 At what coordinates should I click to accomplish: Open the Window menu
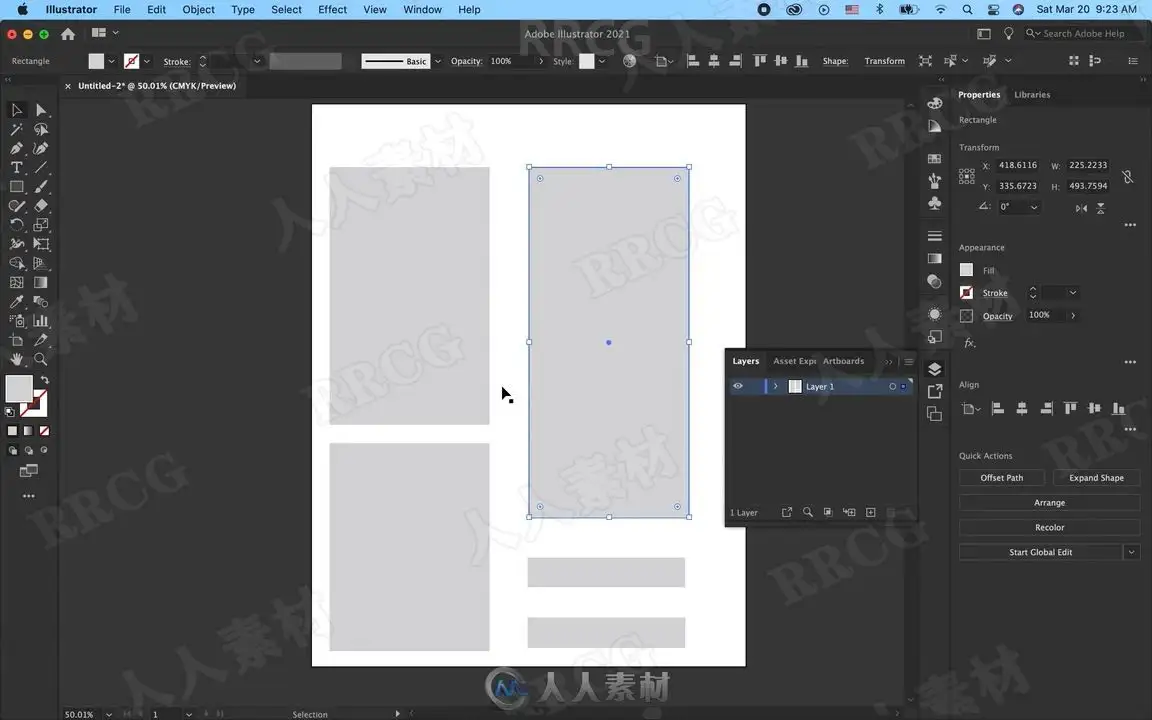[x=422, y=10]
